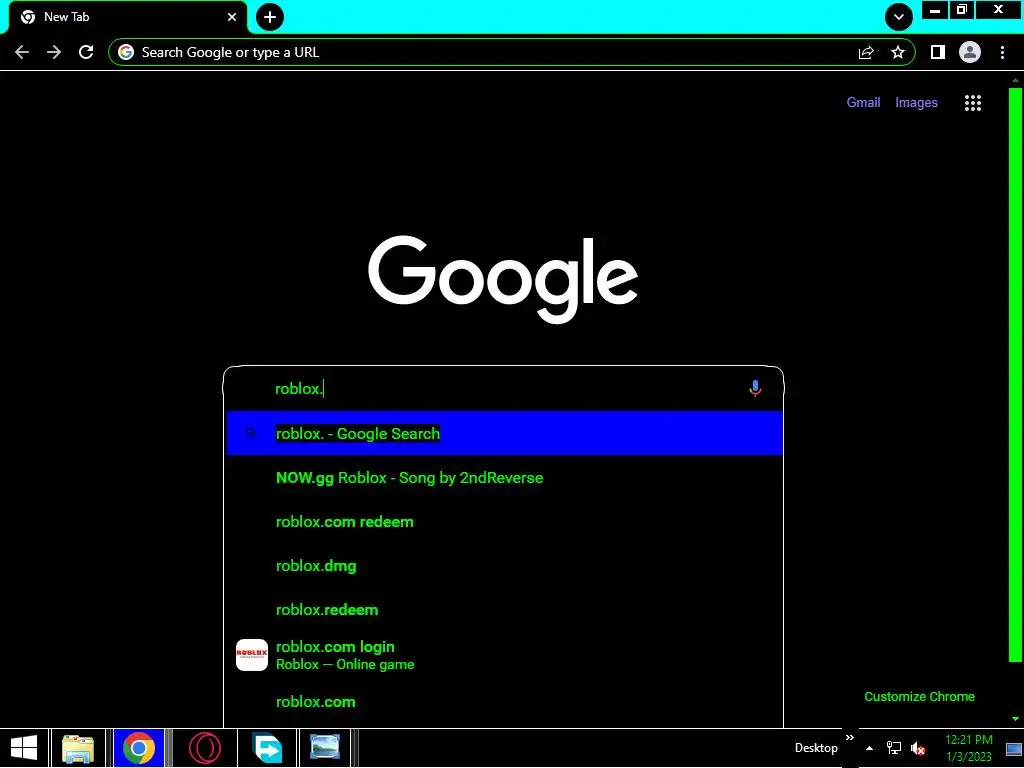This screenshot has width=1024, height=768.
Task: Select 'NOW.gg Roblox - Song by 2ndReverse' suggestion
Action: [x=504, y=477]
